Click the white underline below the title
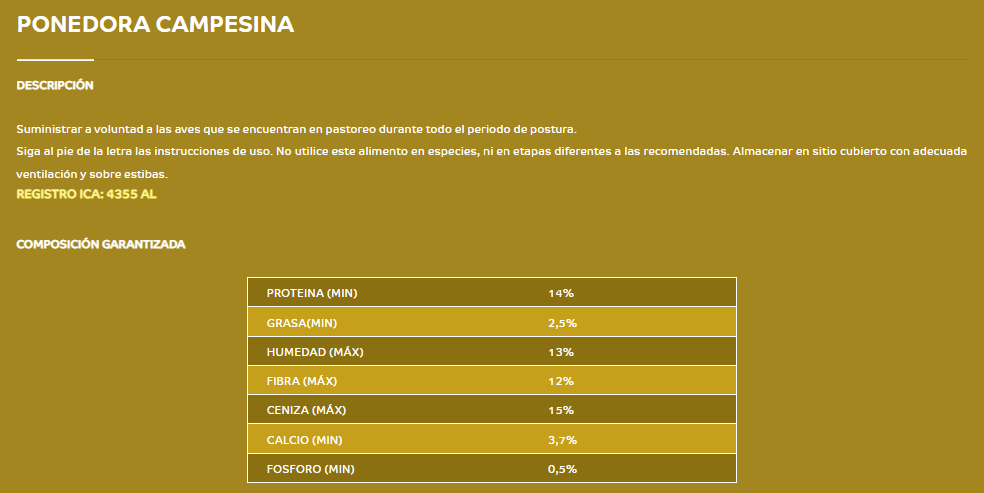Screen dimensions: 984x493 tap(55, 60)
